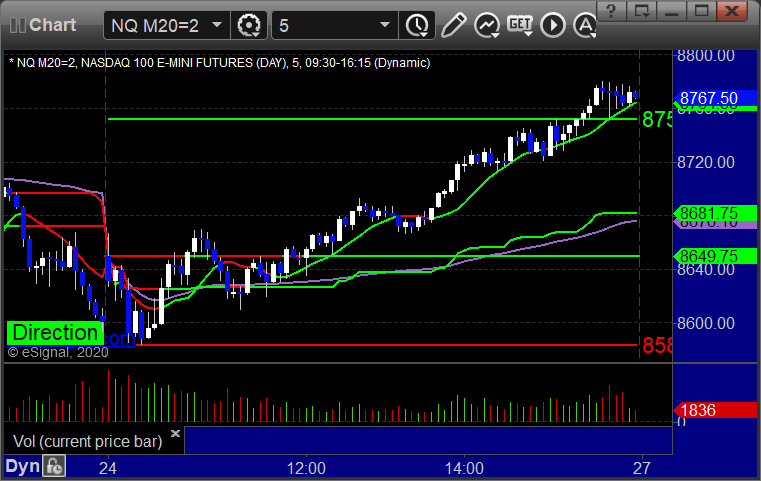Select the Vol (current price bar) label
The image size is (761, 481).
[87, 441]
